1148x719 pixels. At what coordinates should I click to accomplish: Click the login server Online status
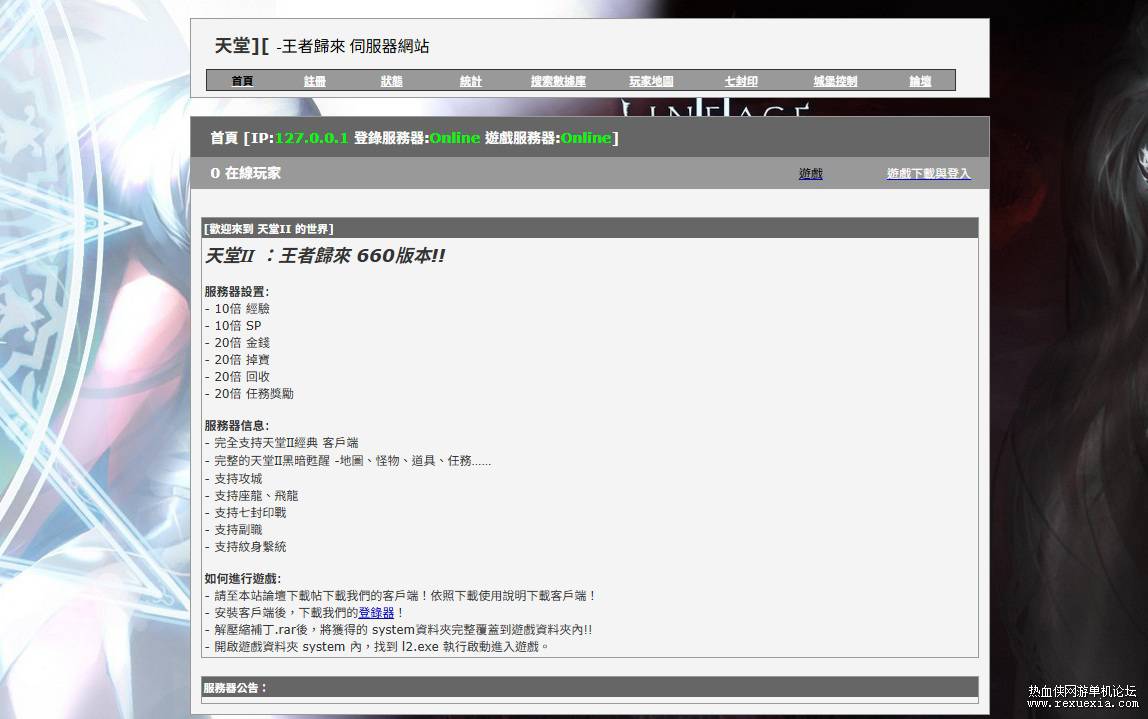tap(455, 138)
